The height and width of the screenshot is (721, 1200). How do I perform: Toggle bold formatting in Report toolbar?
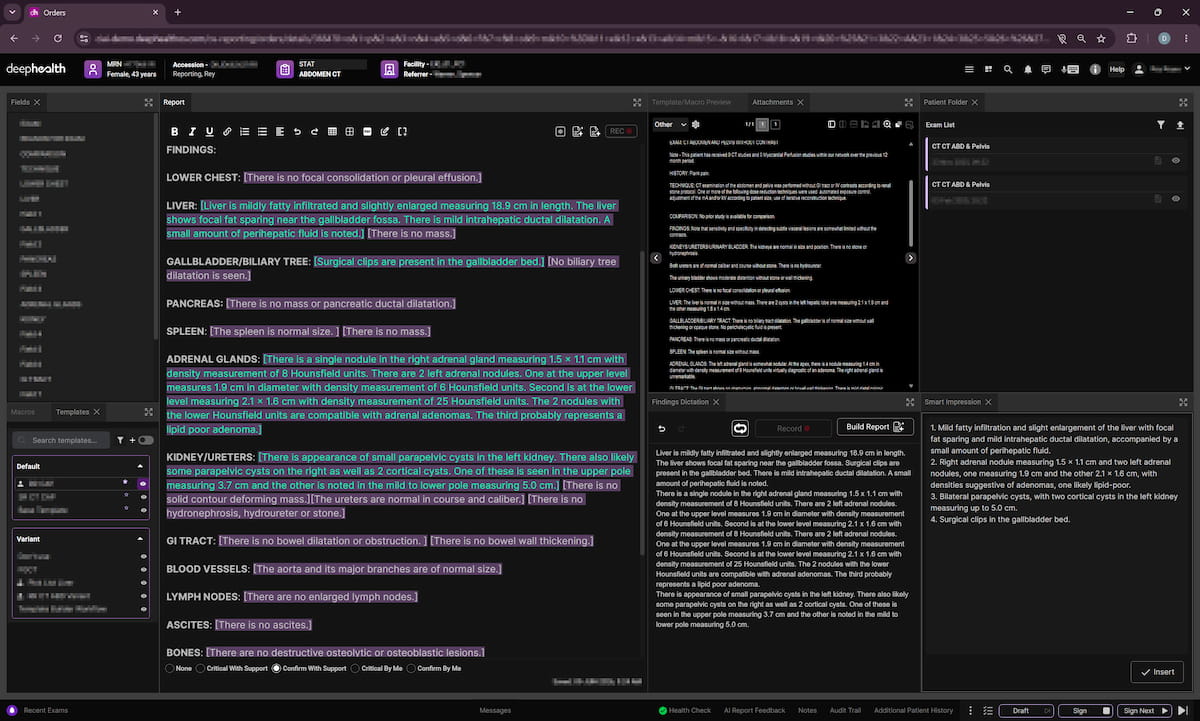175,131
